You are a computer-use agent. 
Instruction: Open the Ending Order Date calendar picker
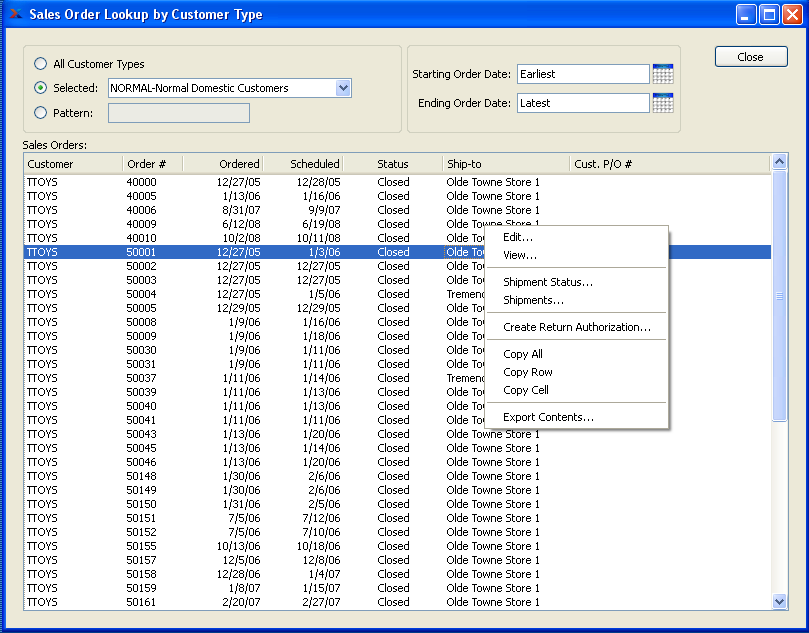click(x=662, y=103)
